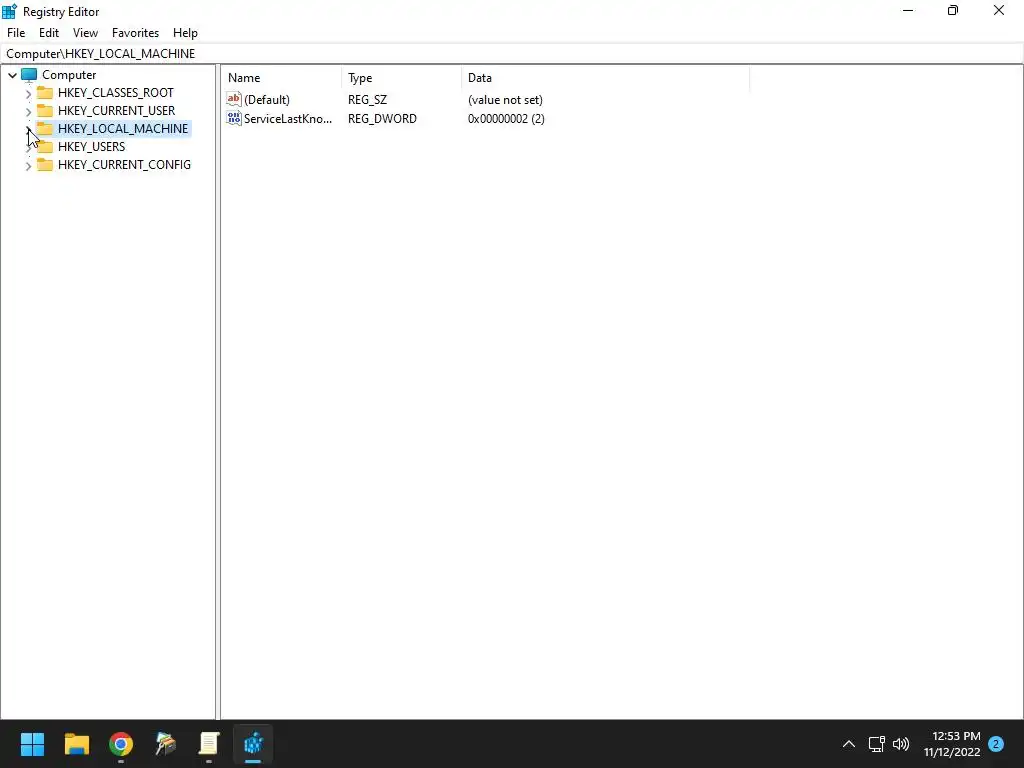Screen dimensions: 1024x768
Task: Sort values by the Type column header
Action: [x=402, y=78]
